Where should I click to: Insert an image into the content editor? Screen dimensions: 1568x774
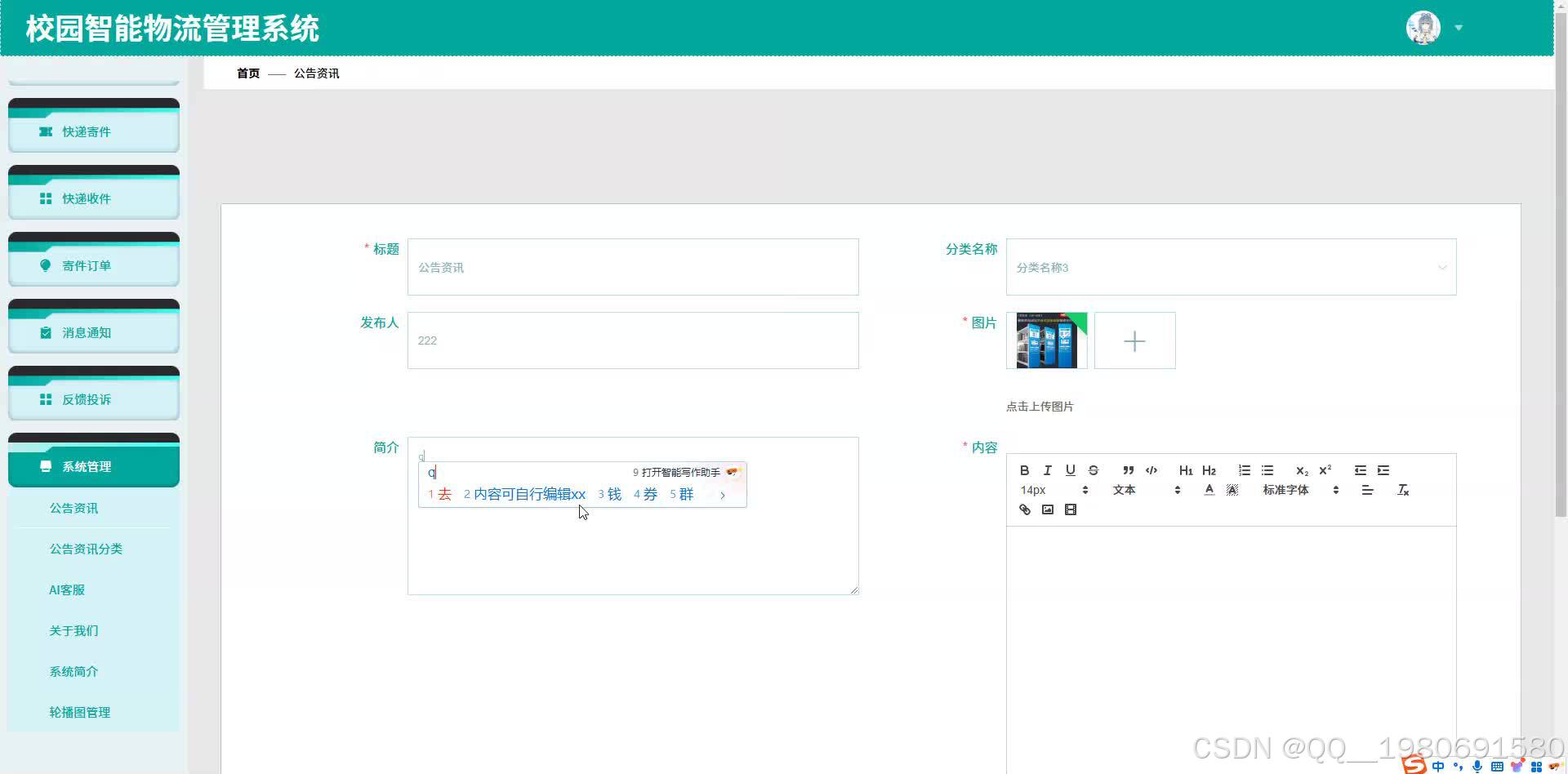[1048, 509]
